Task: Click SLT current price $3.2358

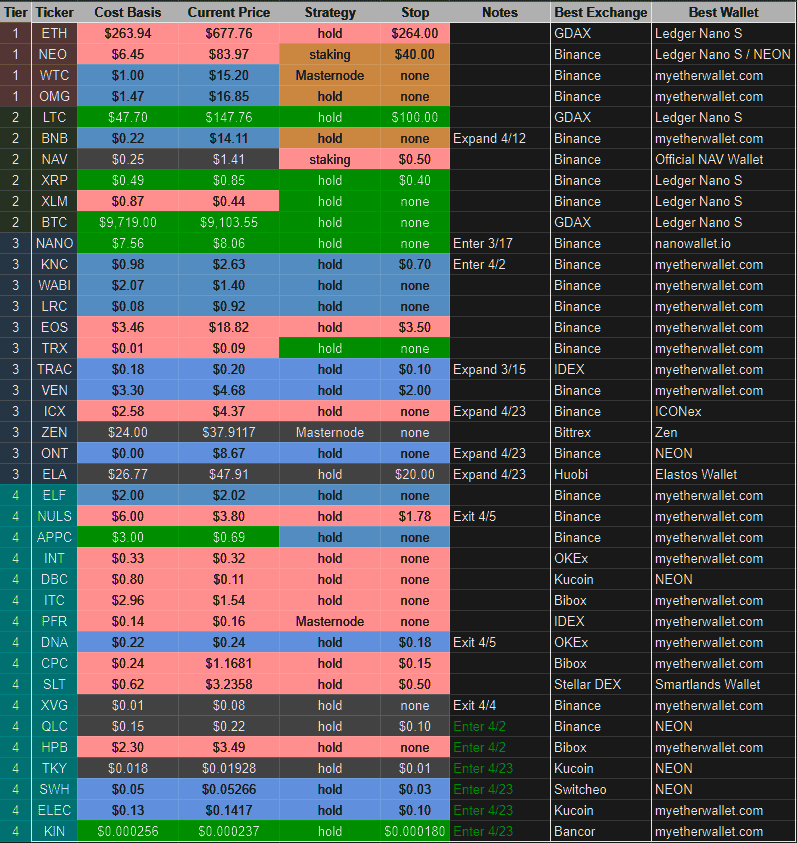Action: pyautogui.click(x=229, y=684)
